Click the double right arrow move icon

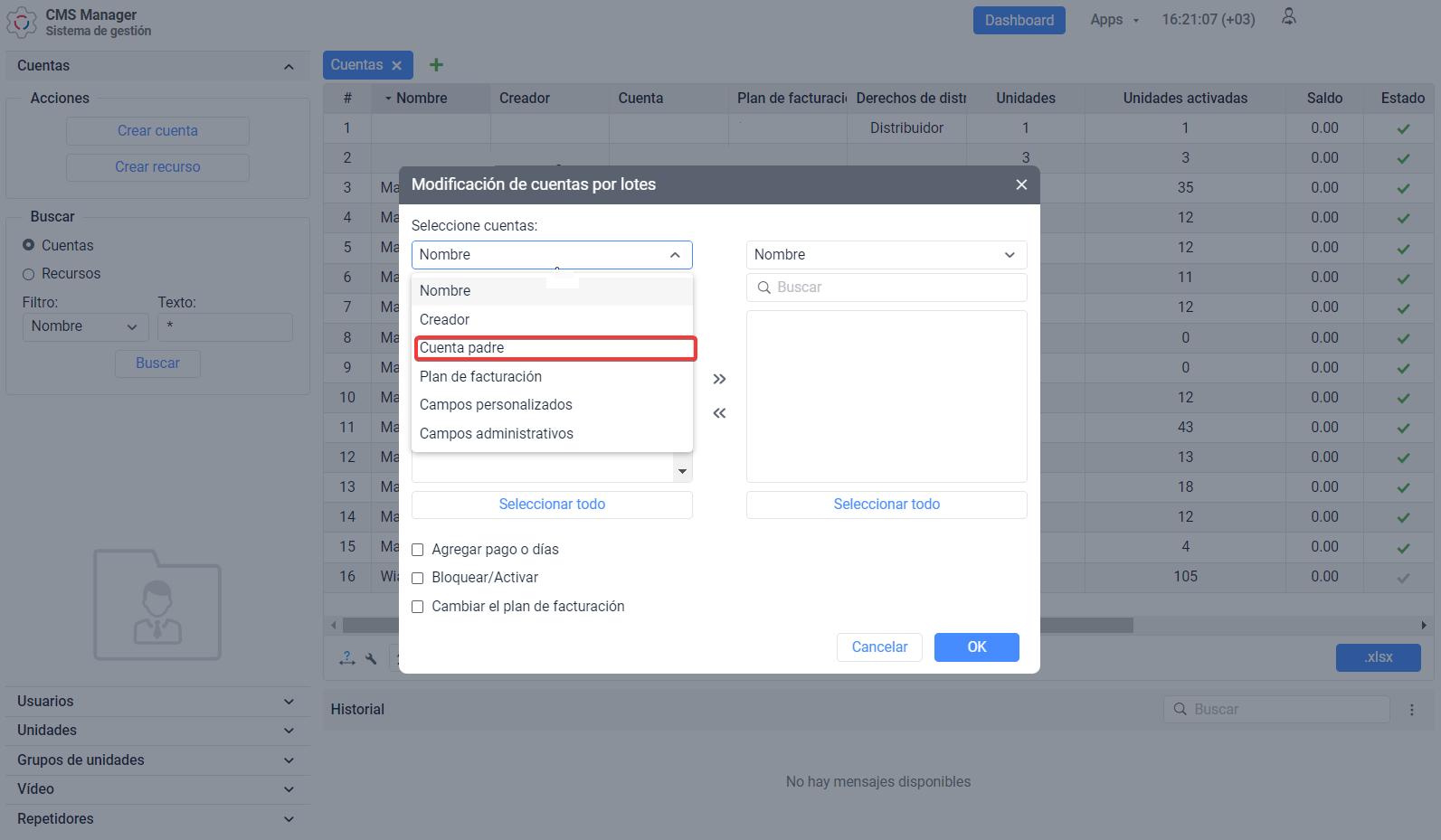(719, 379)
